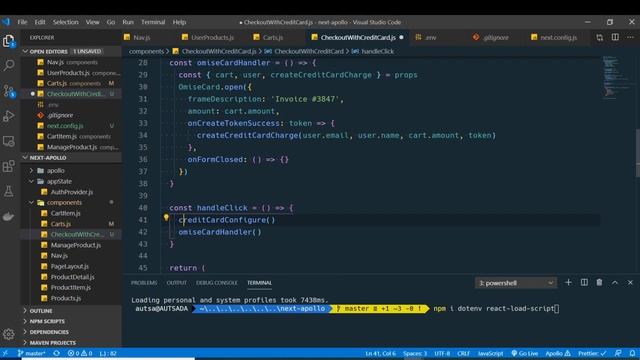Click the lightbulb code action on line 41
640x360 pixels.
pyautogui.click(x=166, y=218)
